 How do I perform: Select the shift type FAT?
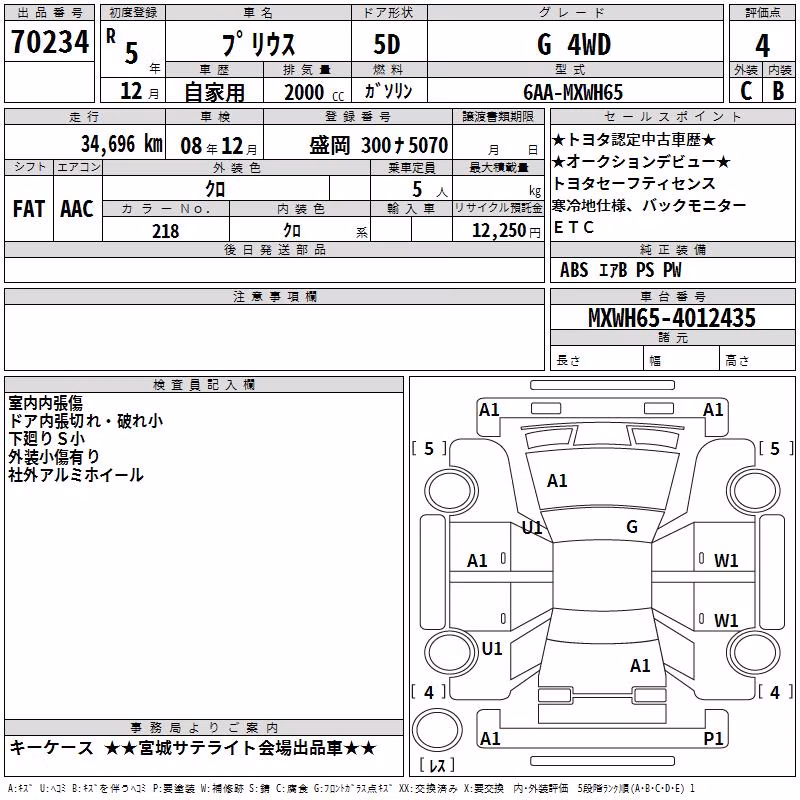[x=29, y=209]
